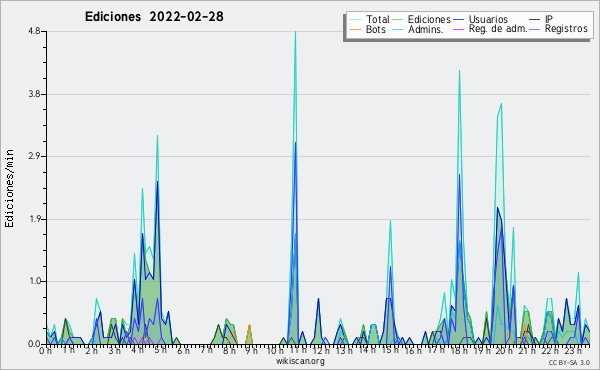Click the 11 h x-axis label
Viewport: 600px width, 370px height.
(297, 350)
